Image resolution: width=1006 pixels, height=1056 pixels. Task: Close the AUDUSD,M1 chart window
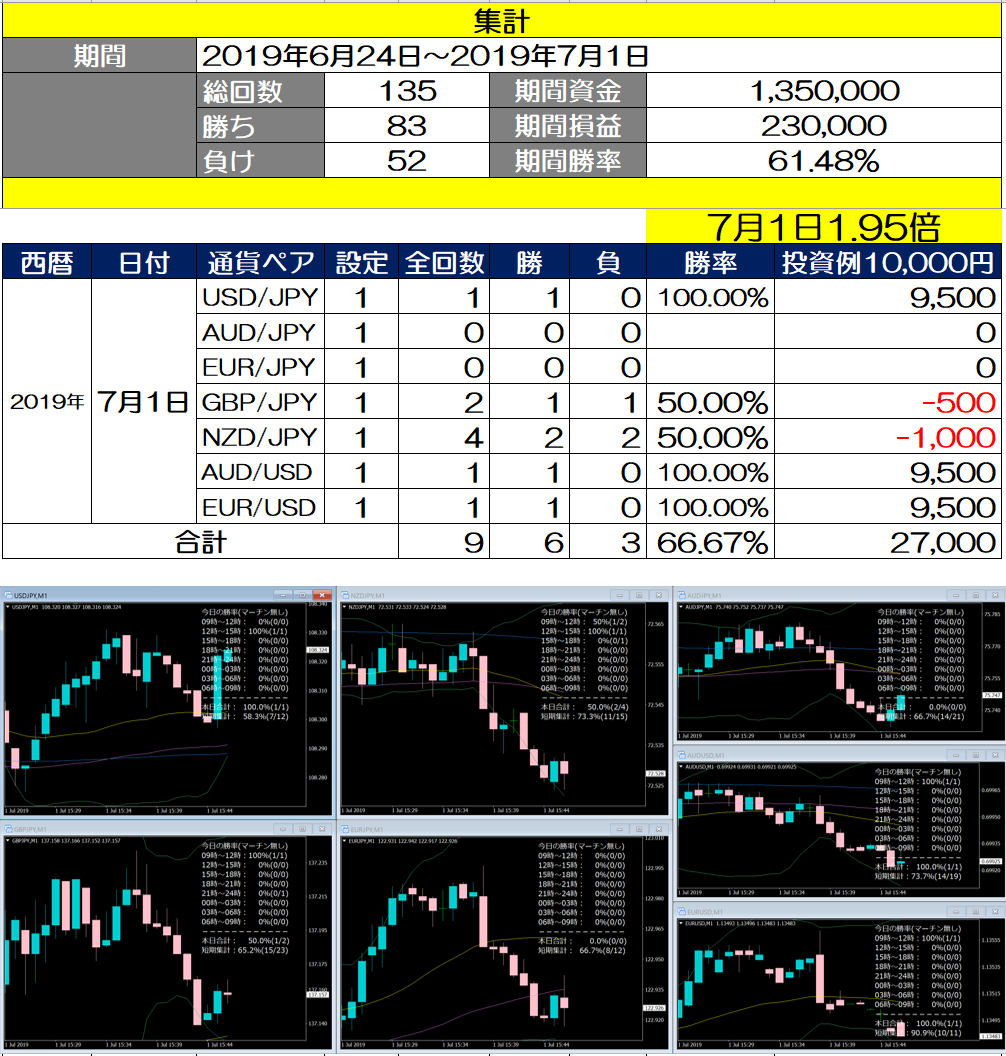pos(995,756)
